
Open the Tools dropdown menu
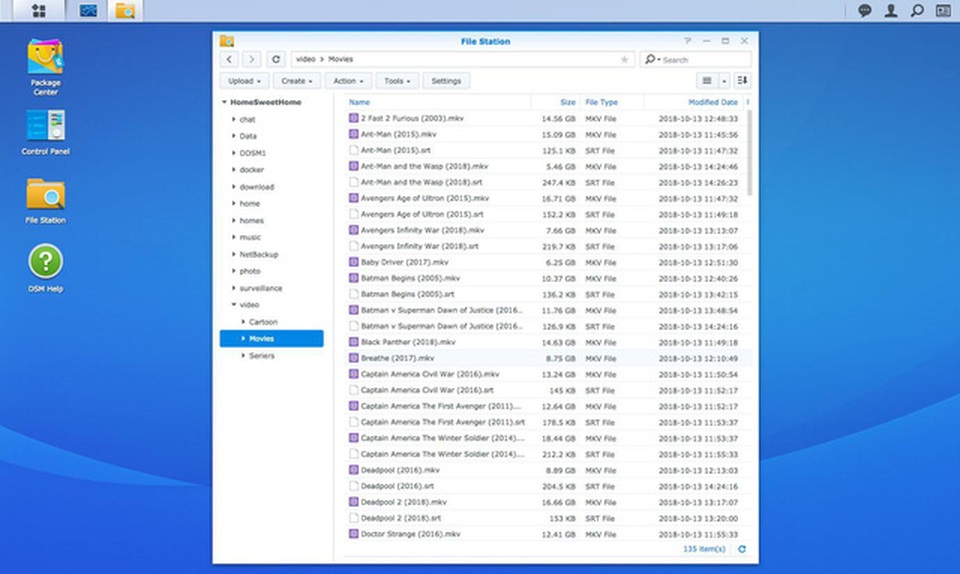[397, 81]
